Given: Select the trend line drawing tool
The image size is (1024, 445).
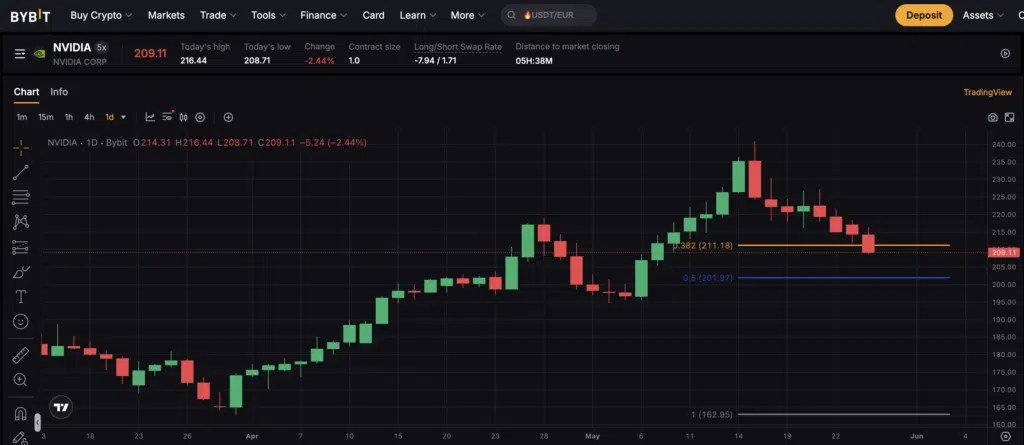Looking at the screenshot, I should (21, 172).
